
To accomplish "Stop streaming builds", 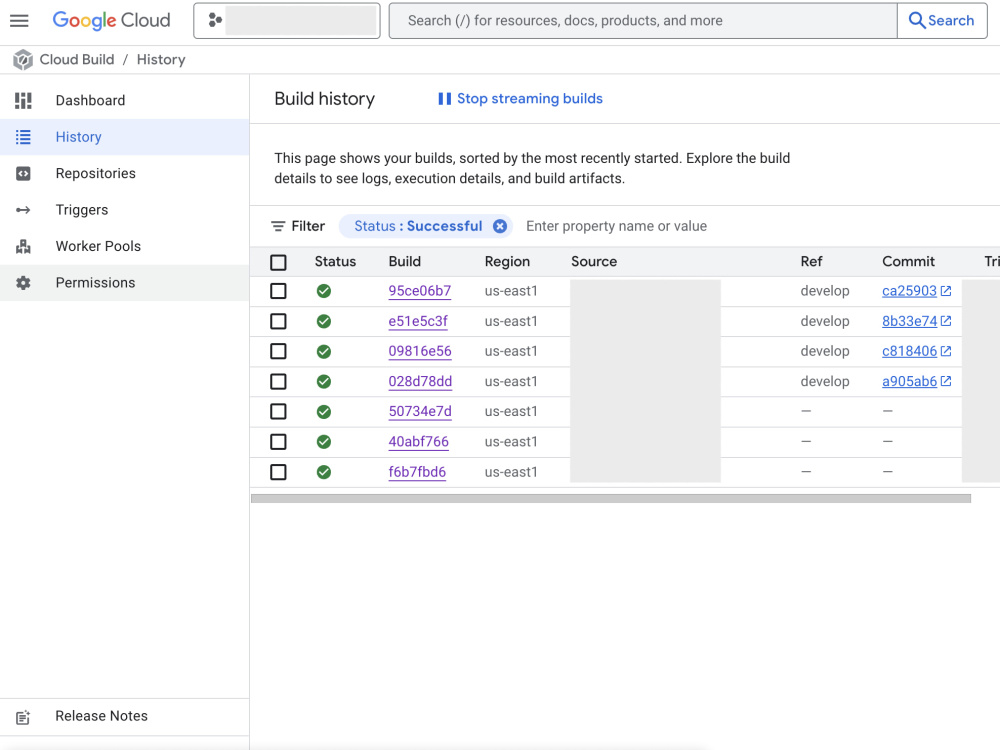I will coord(520,99).
